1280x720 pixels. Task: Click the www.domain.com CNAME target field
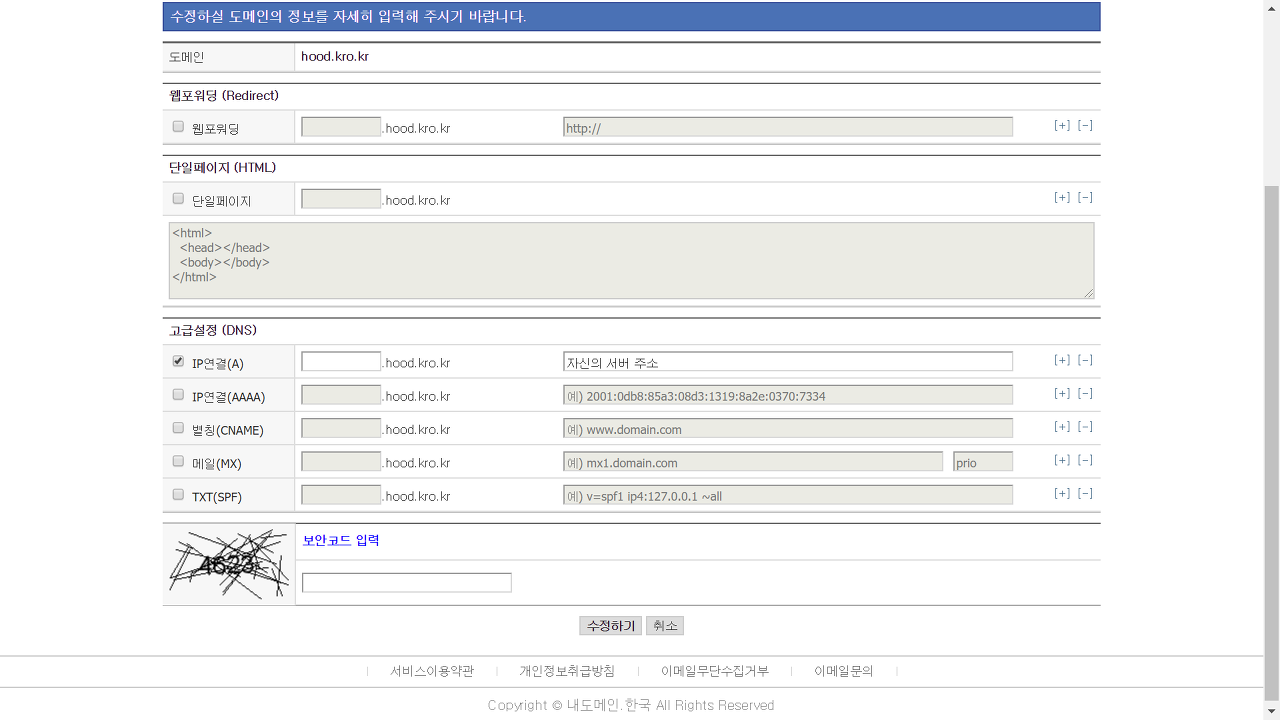(788, 428)
